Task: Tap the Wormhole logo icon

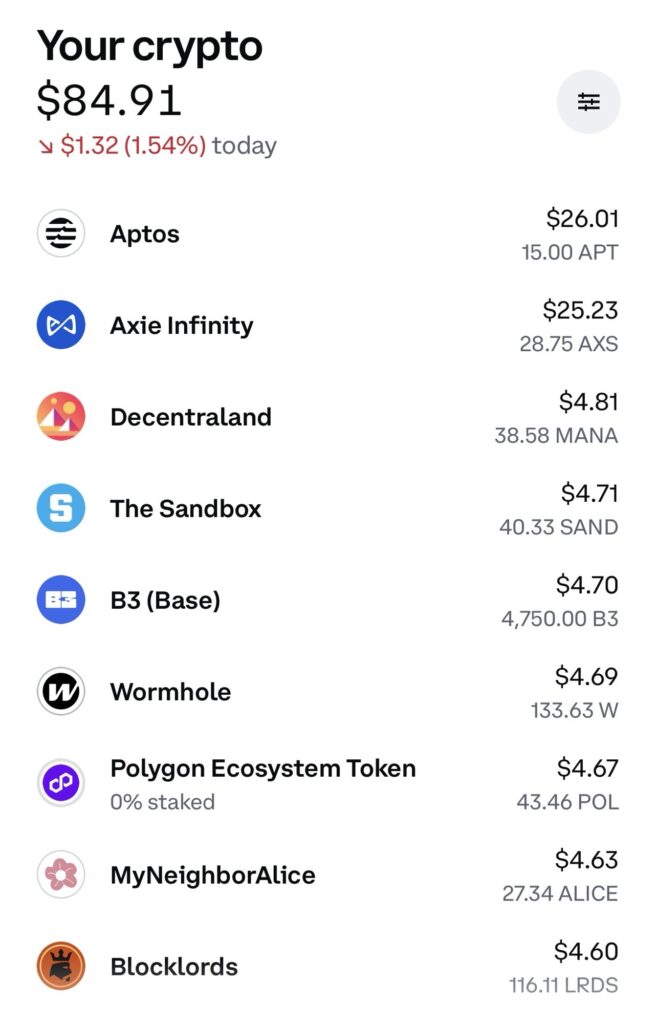Action: 61,692
